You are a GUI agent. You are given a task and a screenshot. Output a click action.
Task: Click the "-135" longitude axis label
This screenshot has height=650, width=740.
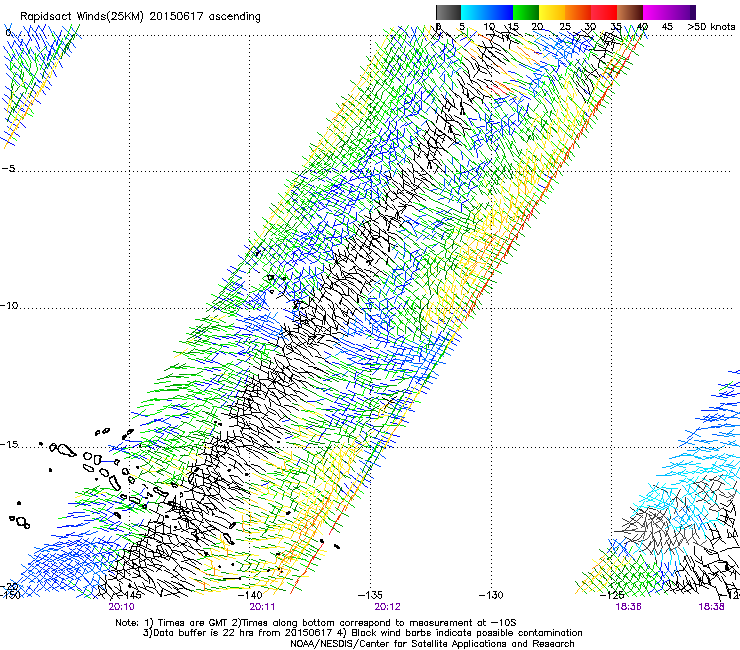point(370,595)
